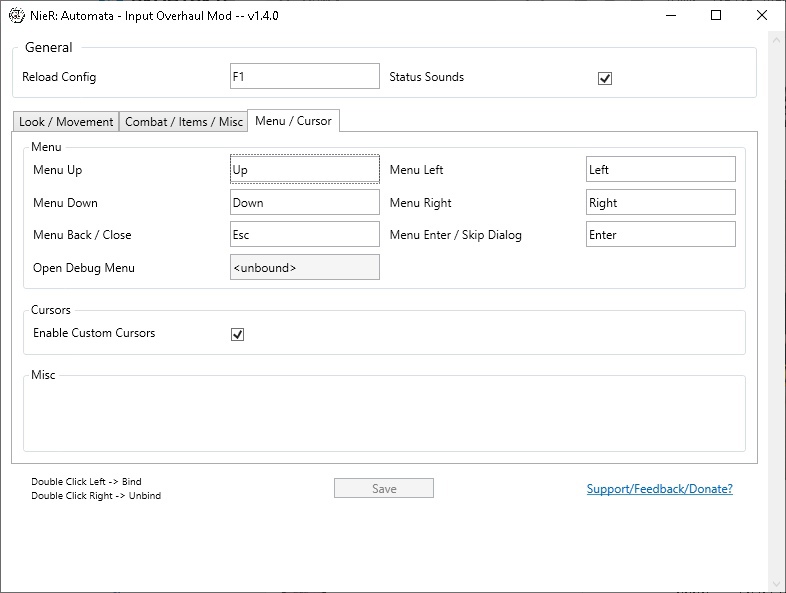The image size is (786, 593).
Task: Click the Enable Custom Cursors label
Action: click(94, 333)
